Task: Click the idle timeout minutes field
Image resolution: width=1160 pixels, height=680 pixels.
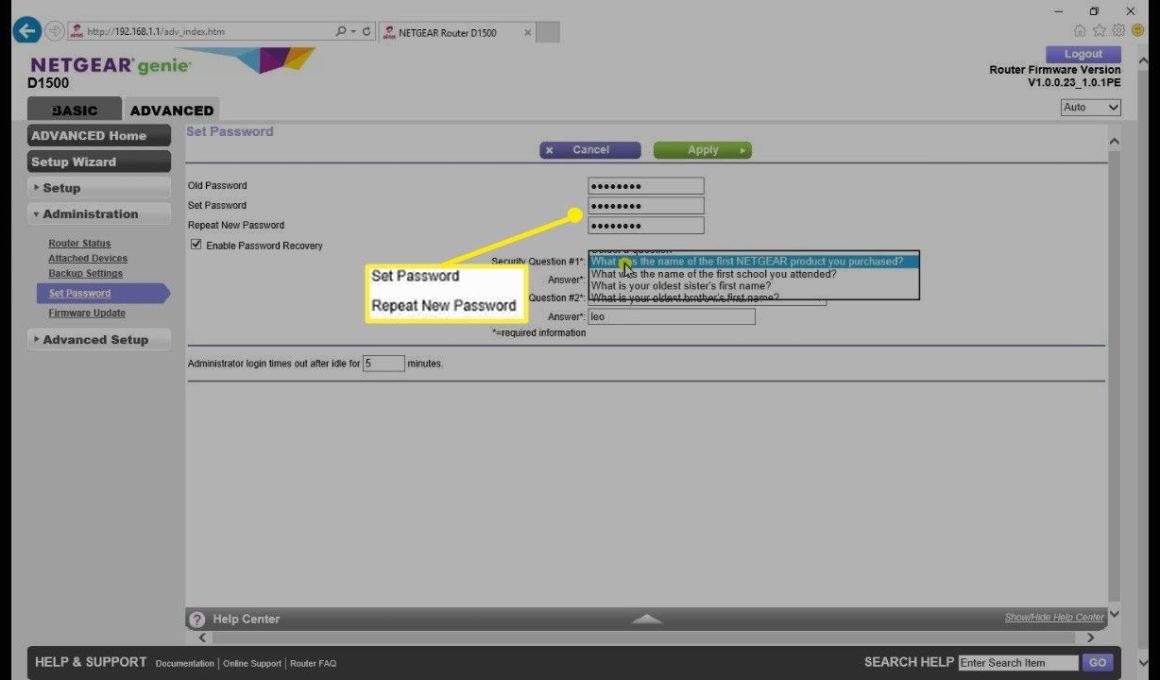Action: 383,363
